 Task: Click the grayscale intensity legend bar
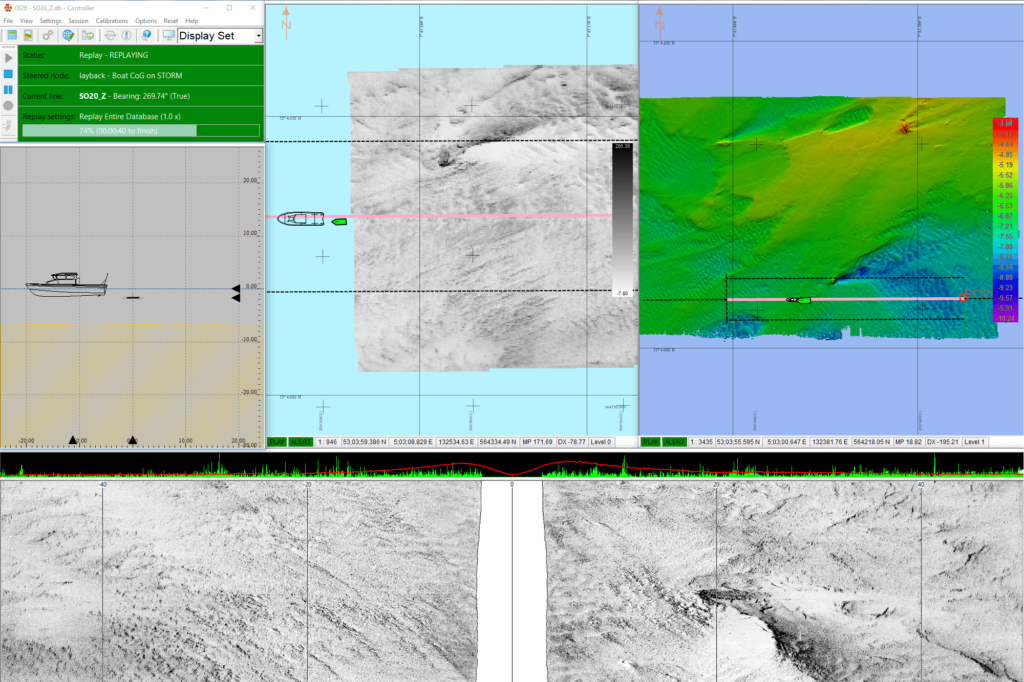[x=622, y=220]
